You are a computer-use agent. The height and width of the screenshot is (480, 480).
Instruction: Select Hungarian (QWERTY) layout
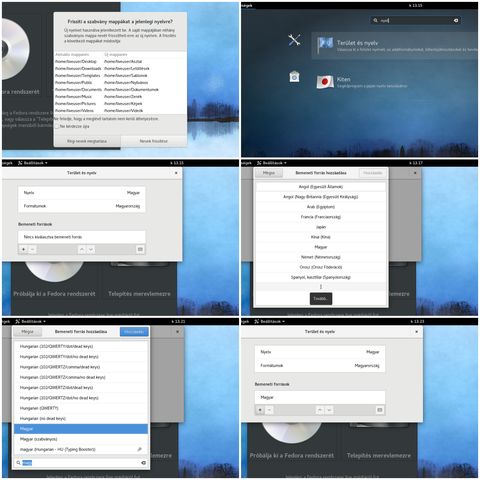tap(81, 408)
